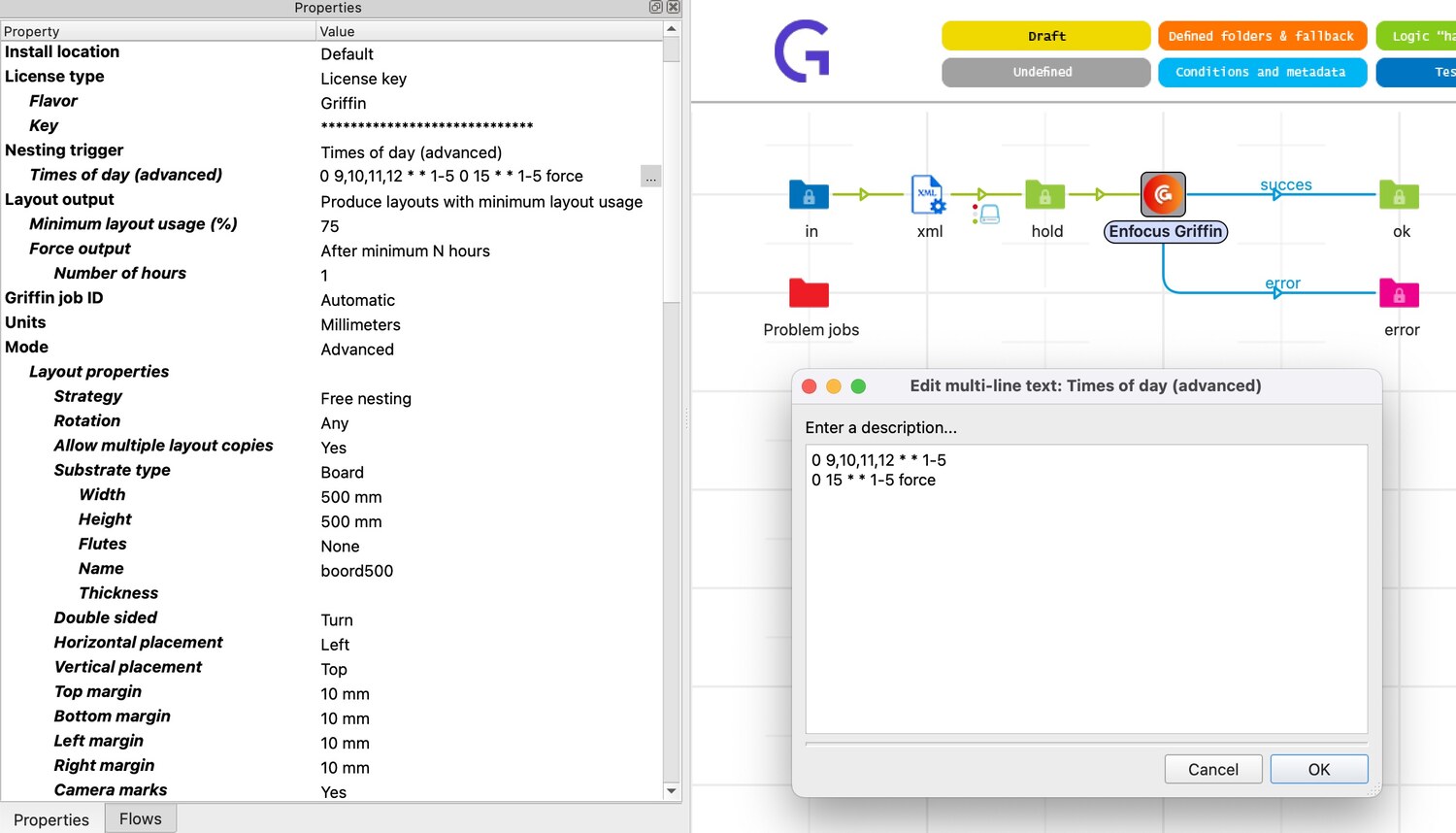Open the Mode value 'Advanced'
The image size is (1456, 833).
point(357,350)
